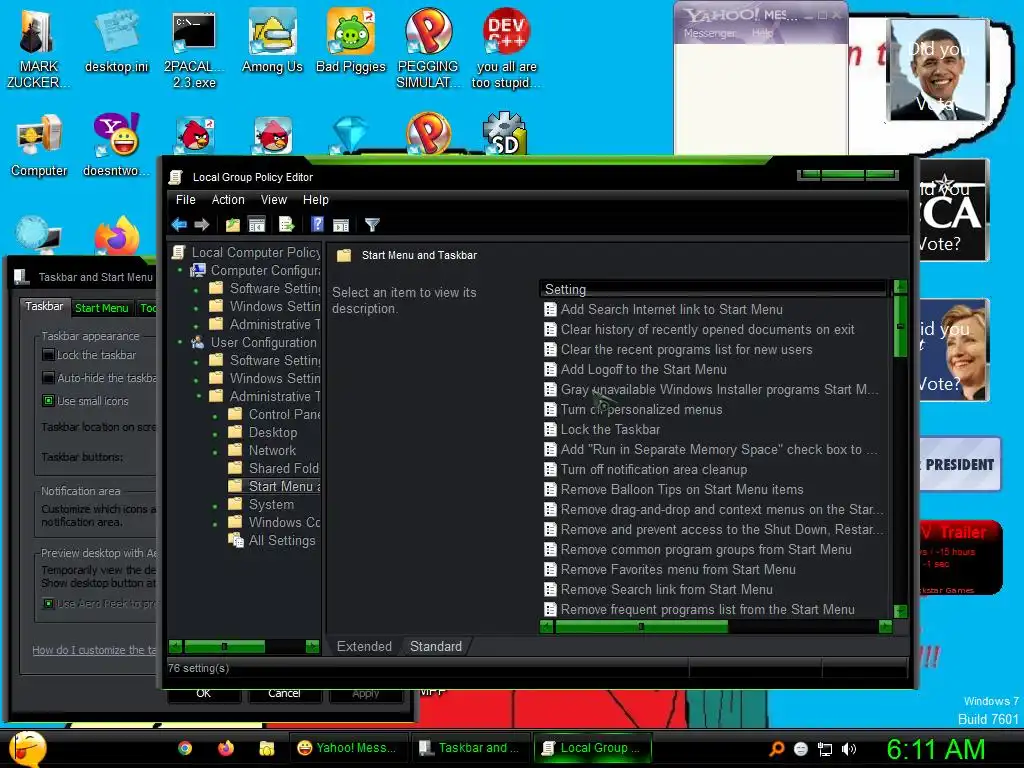Click the Filter funnel toolbar icon
This screenshot has height=768, width=1024.
point(372,225)
